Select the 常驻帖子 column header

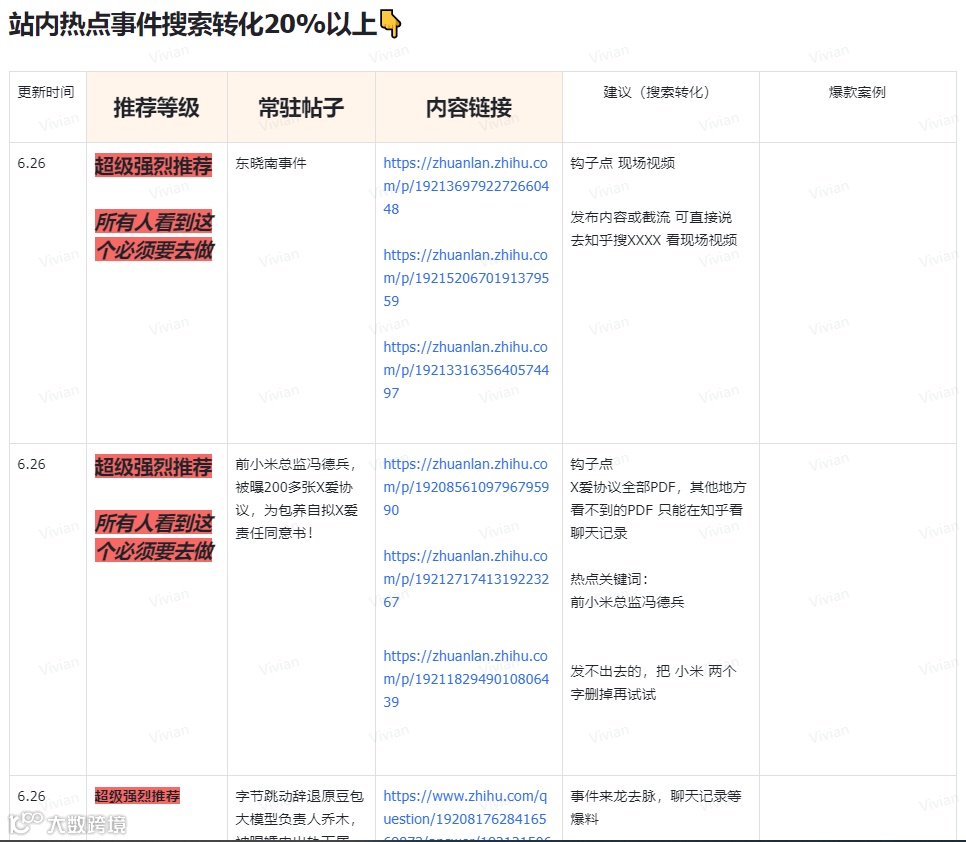pos(301,107)
